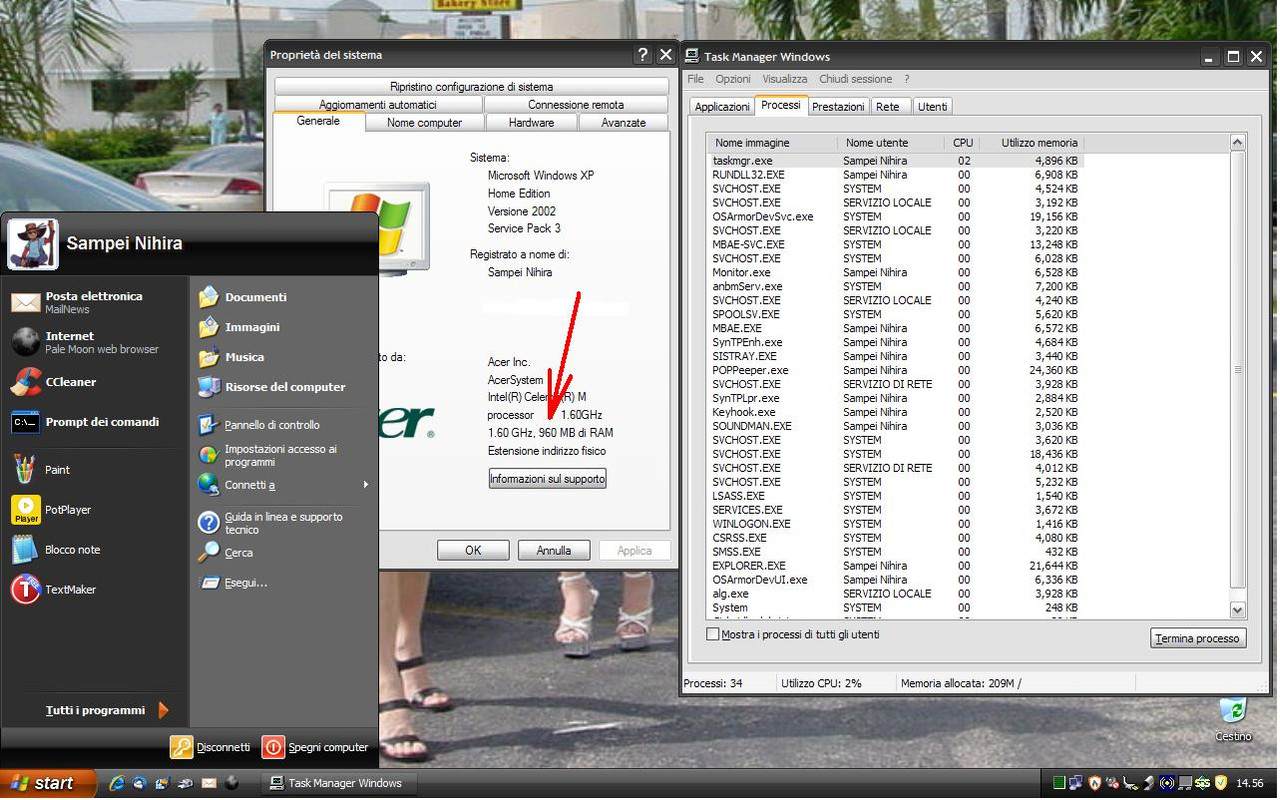1280x800 pixels.
Task: Click Annulla in Proprietà del sistema
Action: (554, 550)
